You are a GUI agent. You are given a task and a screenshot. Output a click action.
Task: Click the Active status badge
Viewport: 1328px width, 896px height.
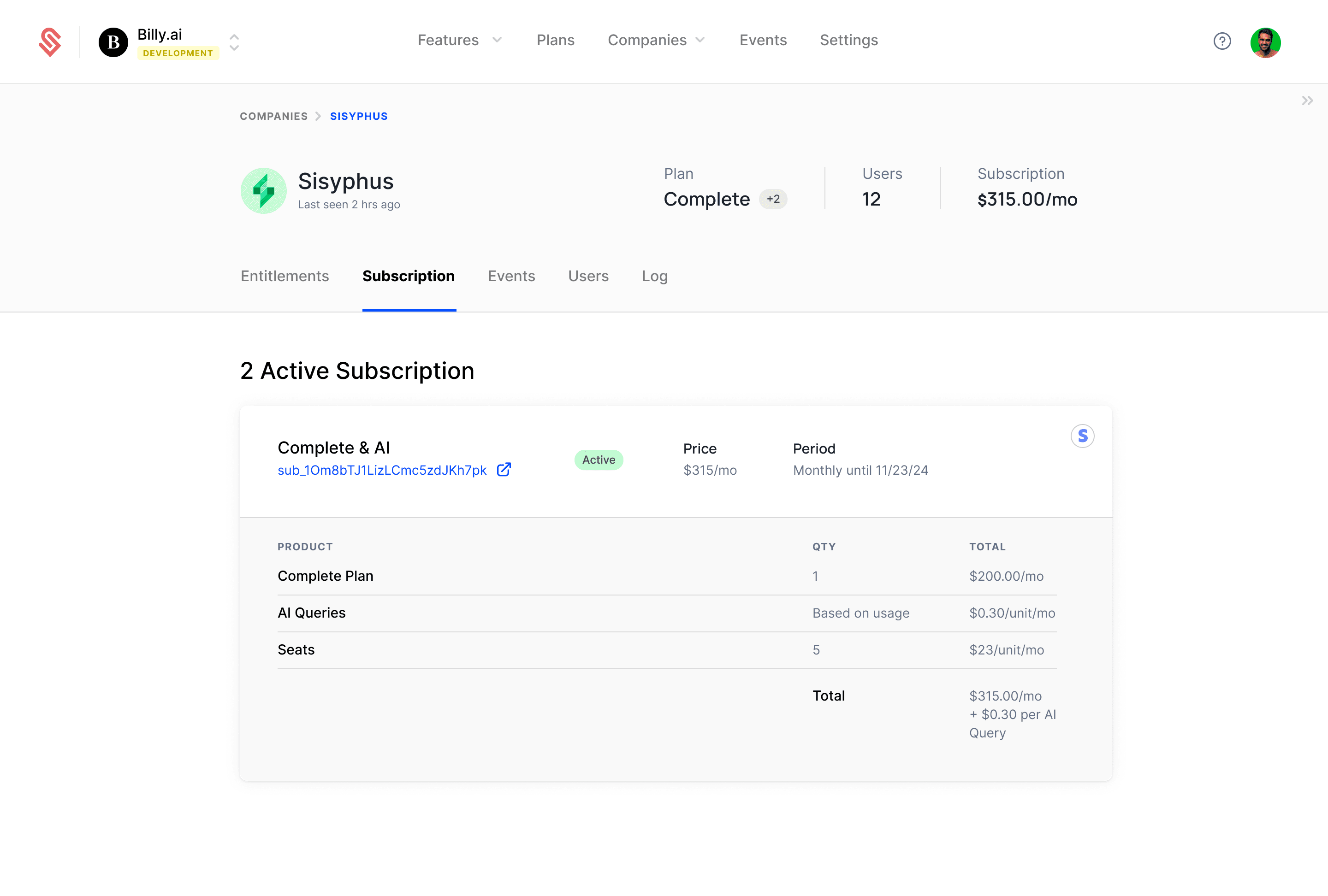[x=598, y=460]
